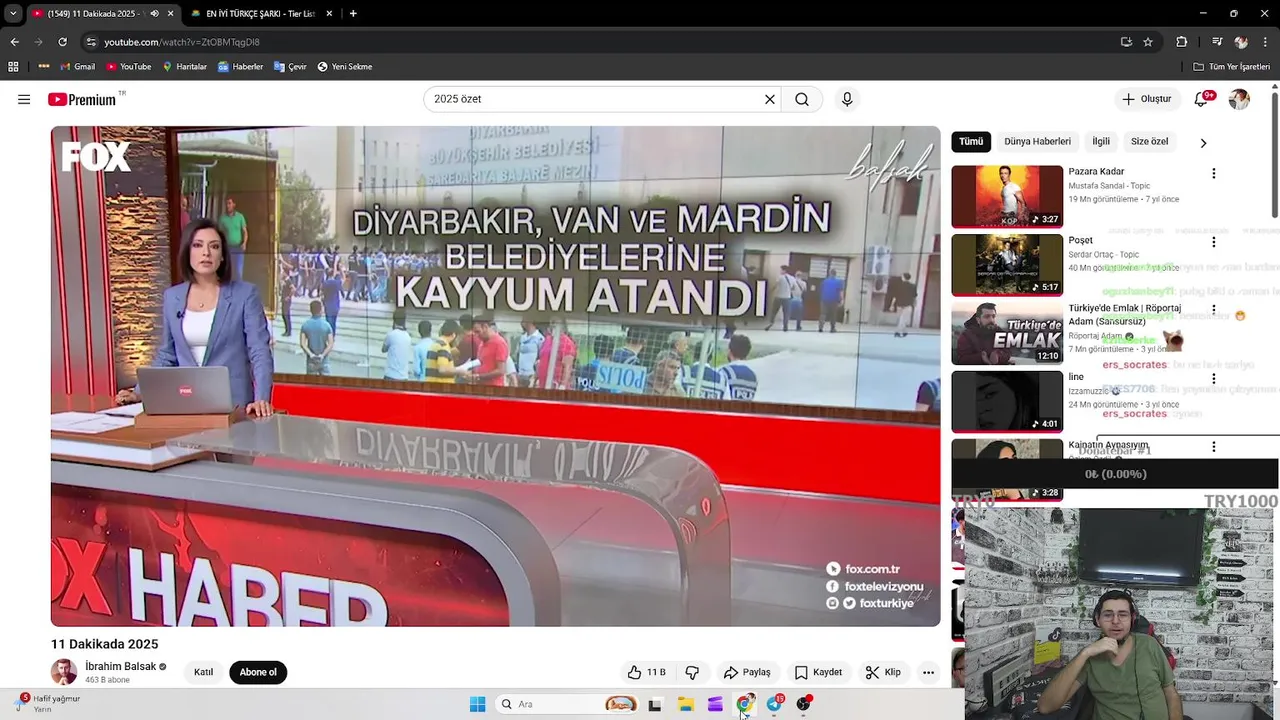1280x720 pixels.
Task: Open Telegram from the taskbar
Action: pos(774,704)
